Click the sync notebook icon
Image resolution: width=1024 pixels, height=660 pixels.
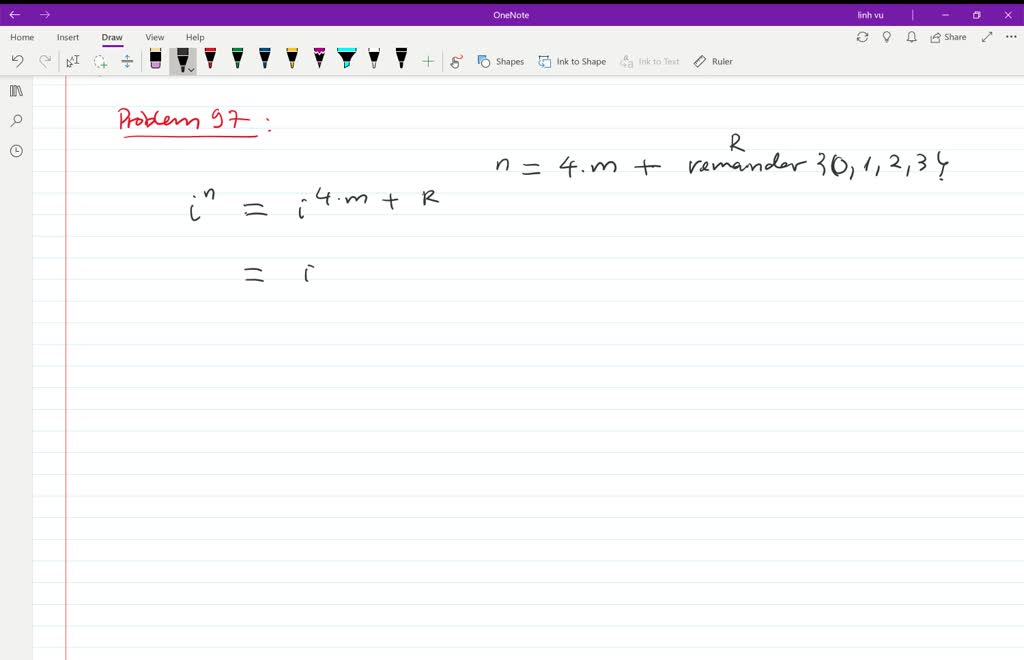(x=862, y=36)
